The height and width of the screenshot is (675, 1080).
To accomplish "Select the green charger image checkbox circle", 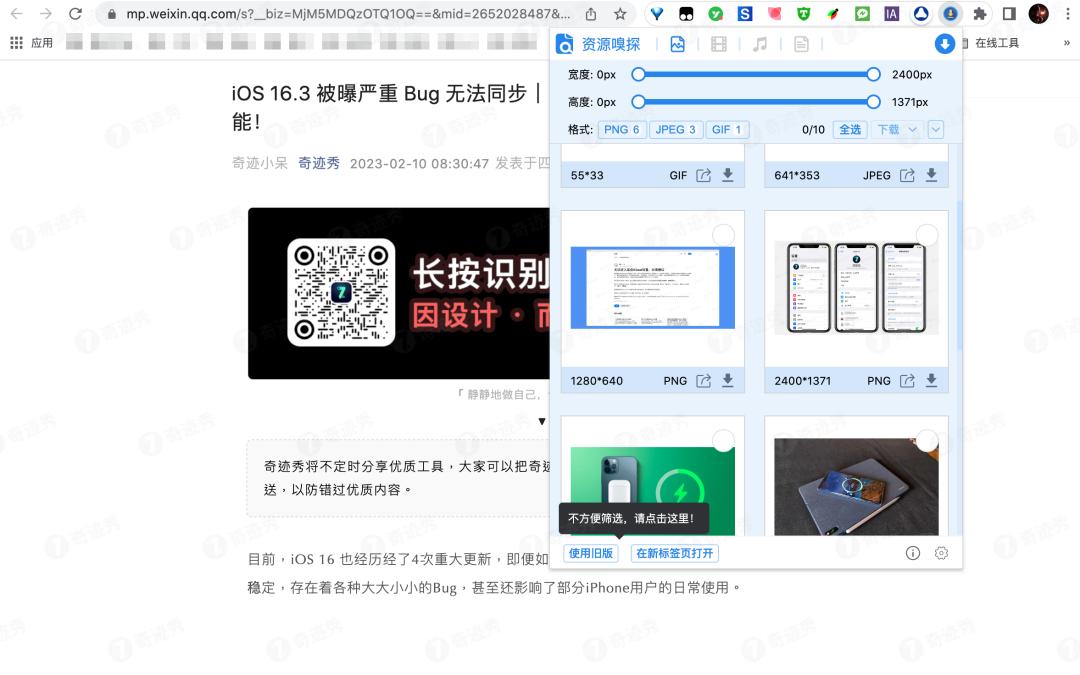I will pos(723,440).
